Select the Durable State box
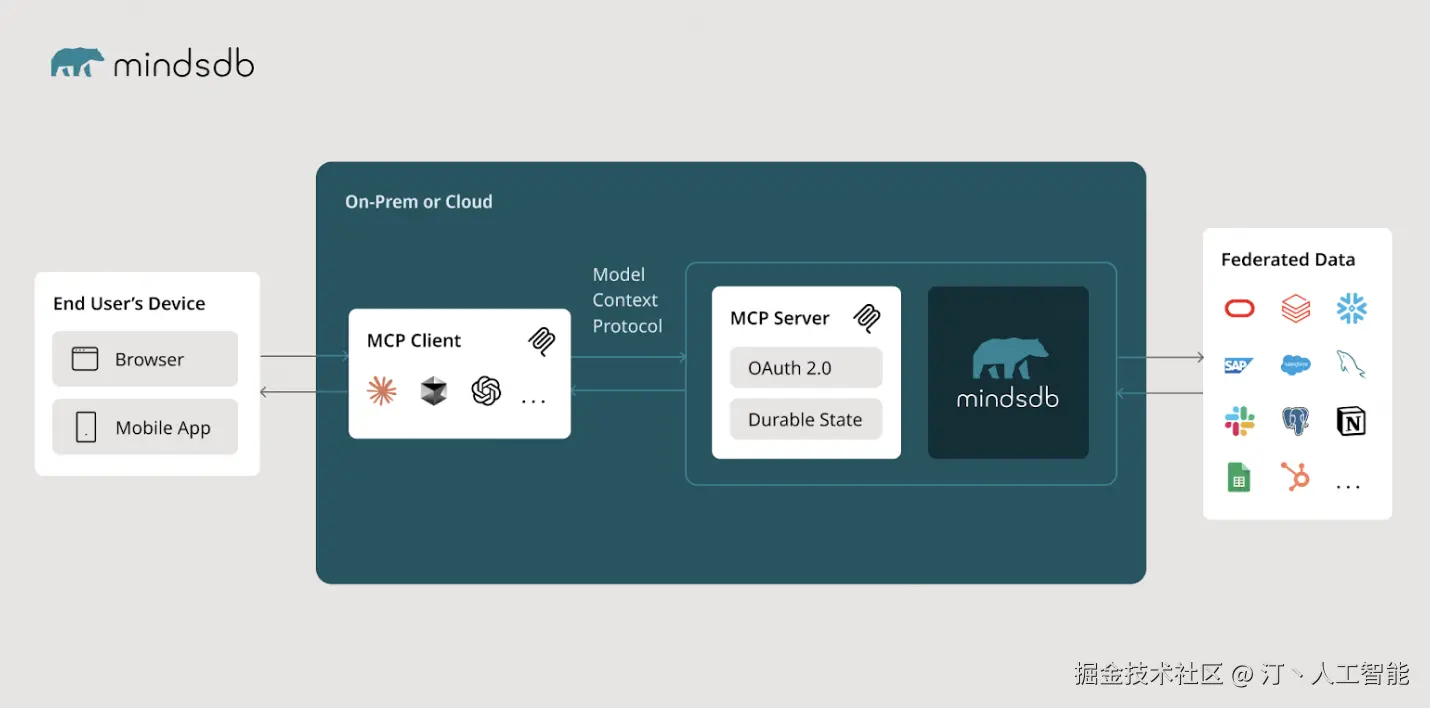Screen dimensions: 1430x708 806,420
